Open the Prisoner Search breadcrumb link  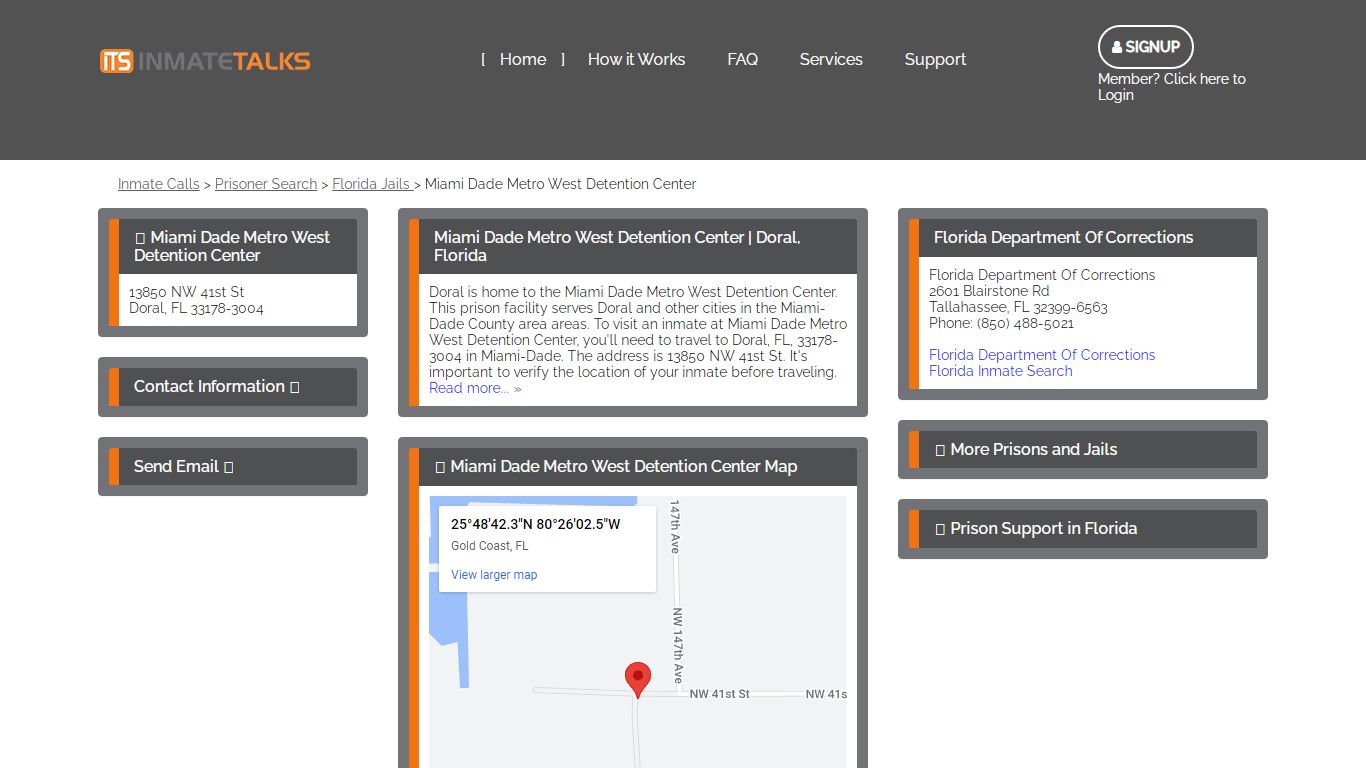coord(266,184)
